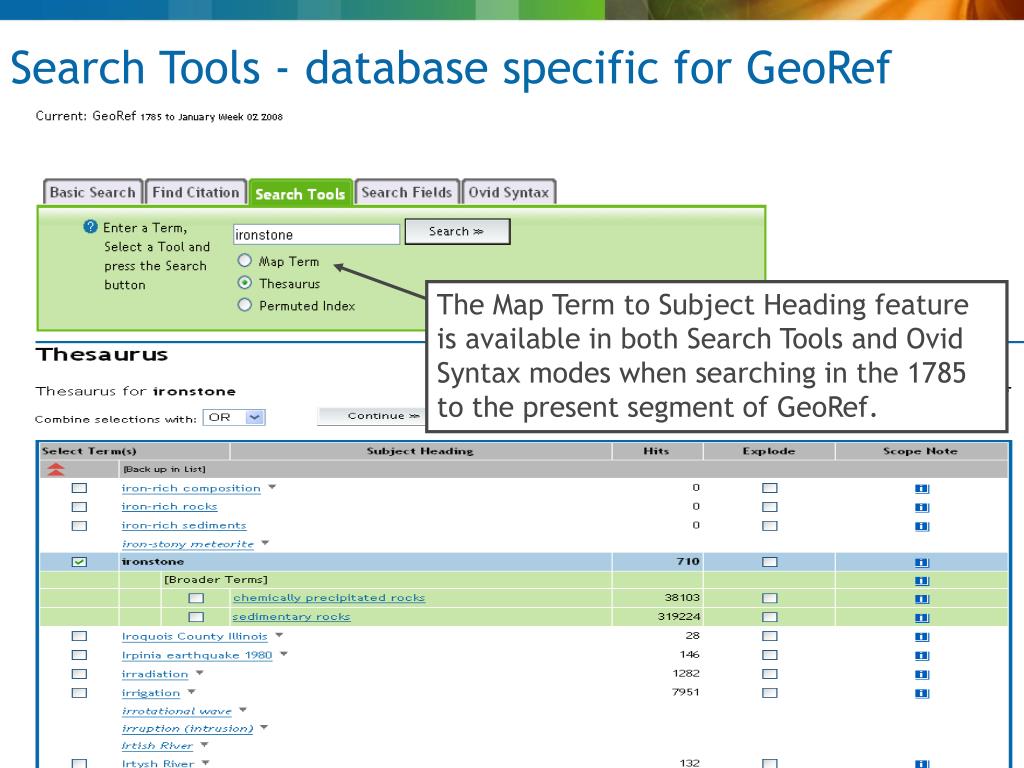
Task: Select the Permuted Index radio button
Action: coord(244,305)
